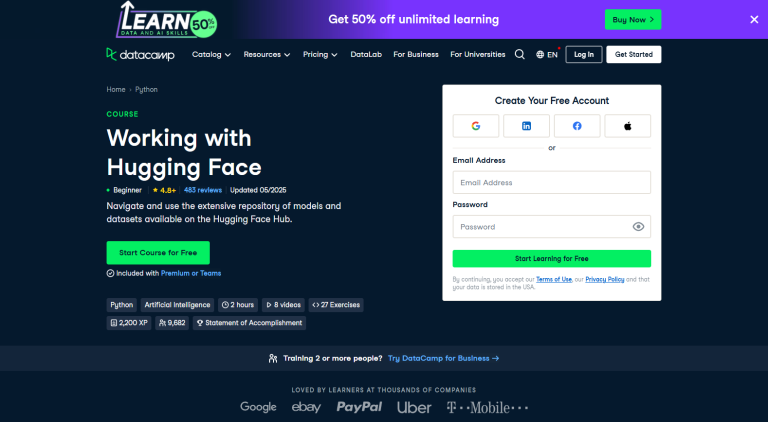Click the Uber company logo
This screenshot has width=768, height=422.
[414, 407]
